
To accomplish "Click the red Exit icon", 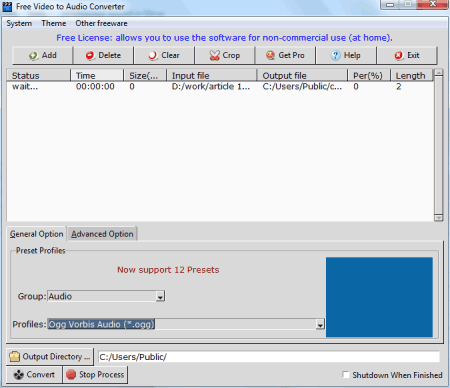I will 398,55.
